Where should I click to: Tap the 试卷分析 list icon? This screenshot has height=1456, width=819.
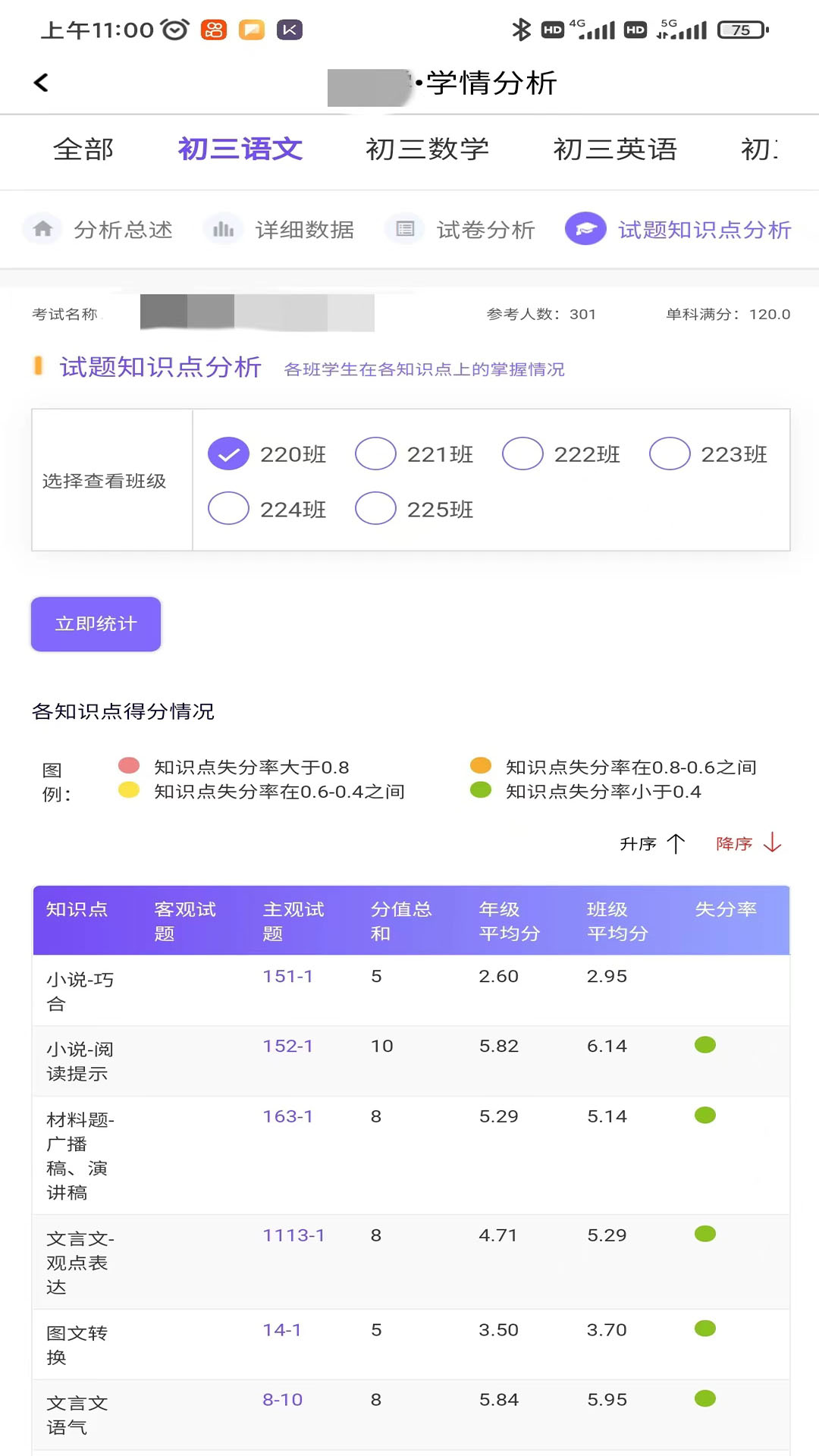pyautogui.click(x=405, y=229)
